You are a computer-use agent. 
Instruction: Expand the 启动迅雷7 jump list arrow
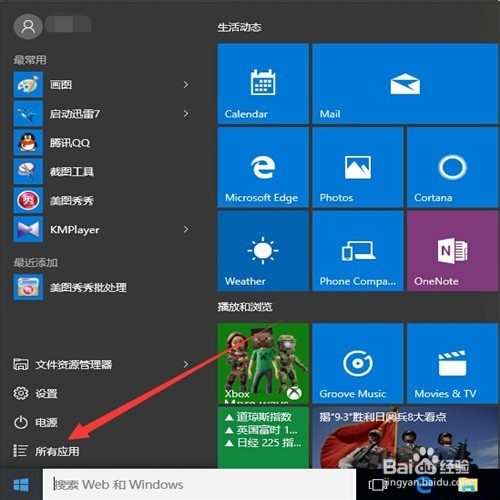coord(186,114)
